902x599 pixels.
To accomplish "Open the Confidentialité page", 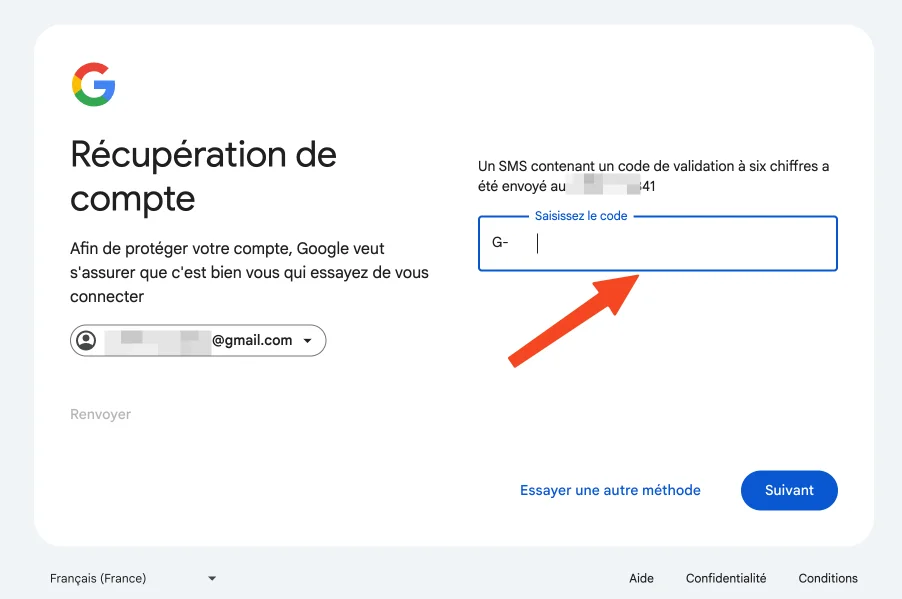I will pos(726,578).
